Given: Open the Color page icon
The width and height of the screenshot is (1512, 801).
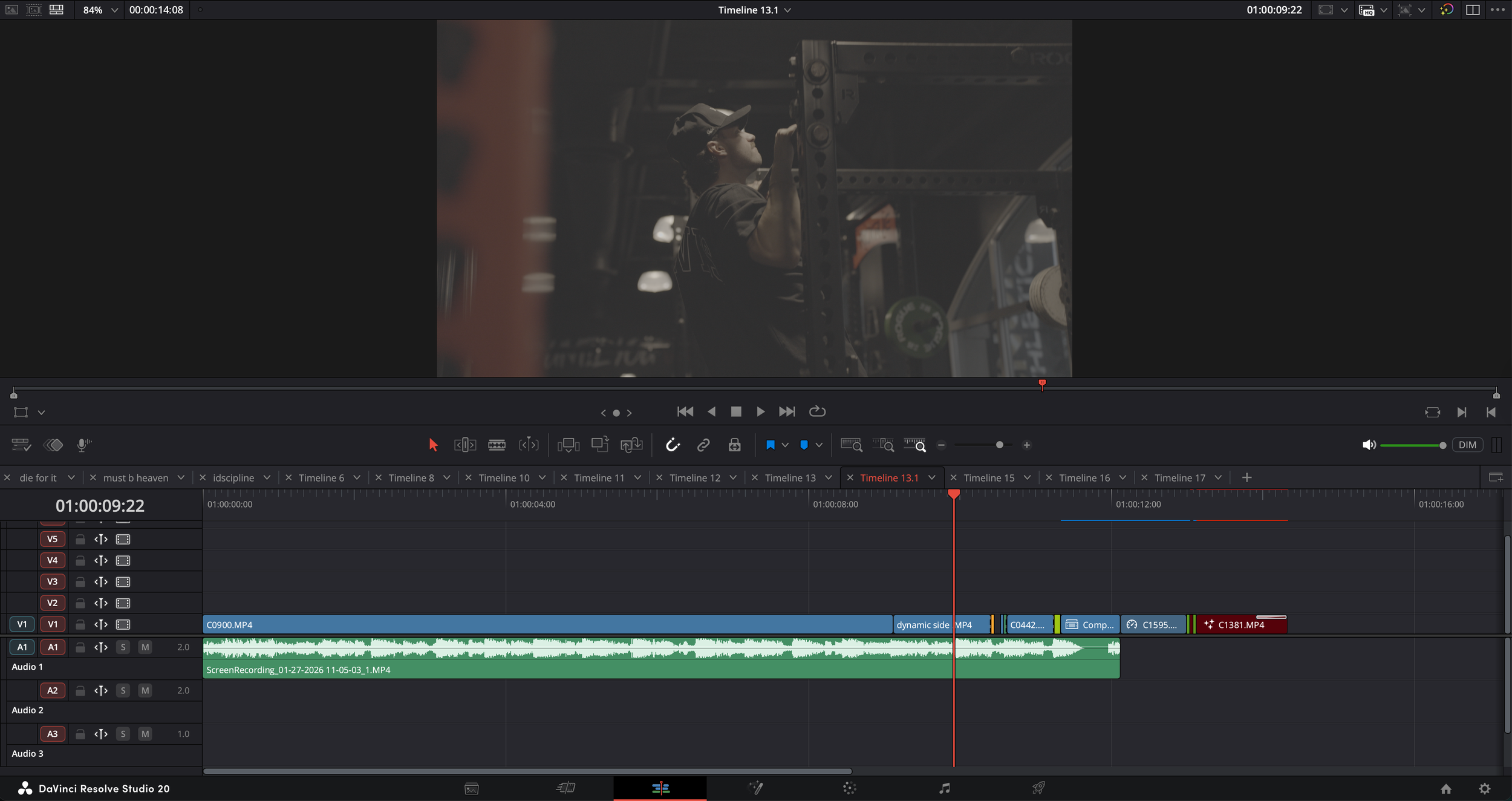Looking at the screenshot, I should [x=850, y=788].
